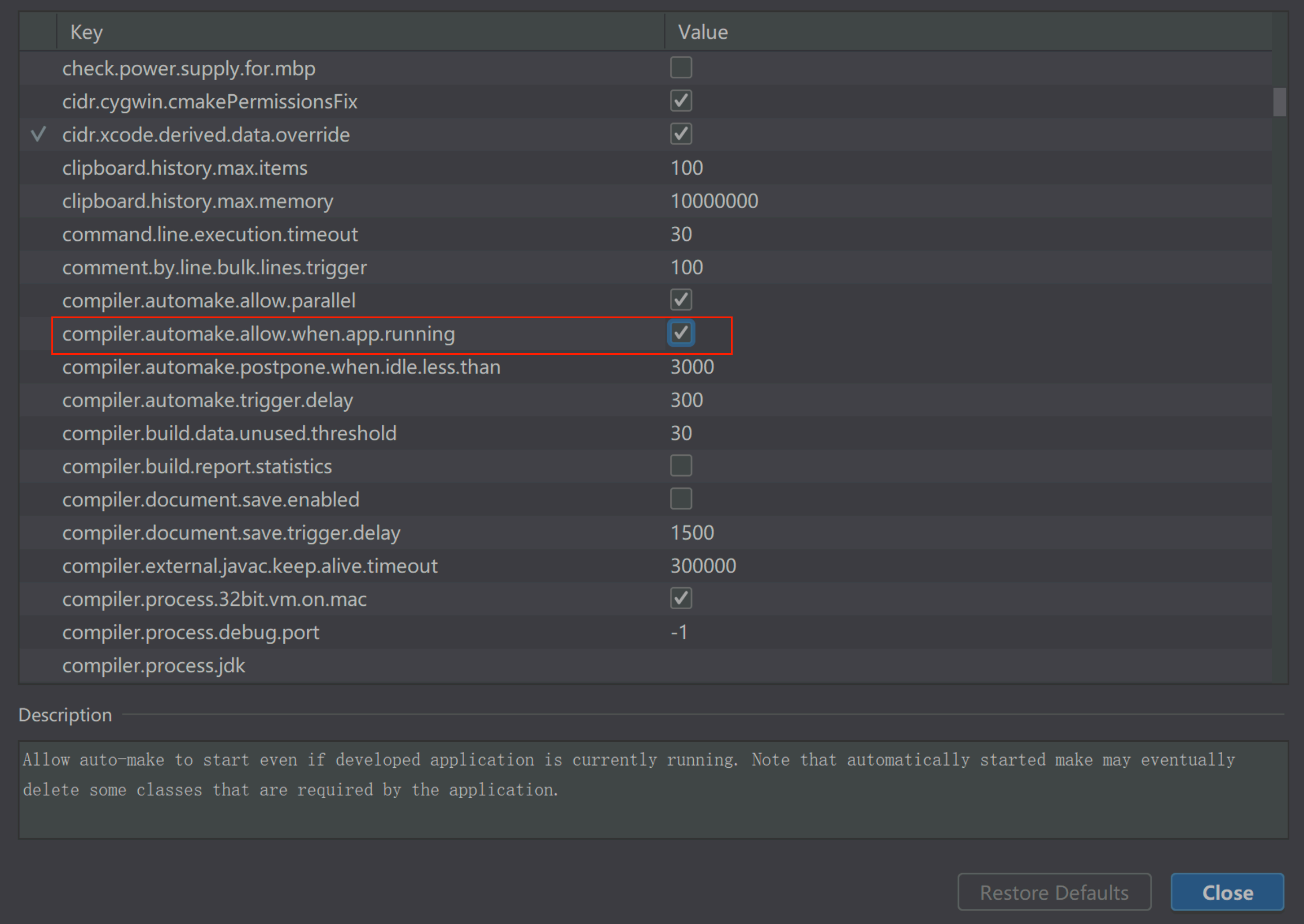Select compiler.automake.trigger.delay value 300

(x=687, y=400)
